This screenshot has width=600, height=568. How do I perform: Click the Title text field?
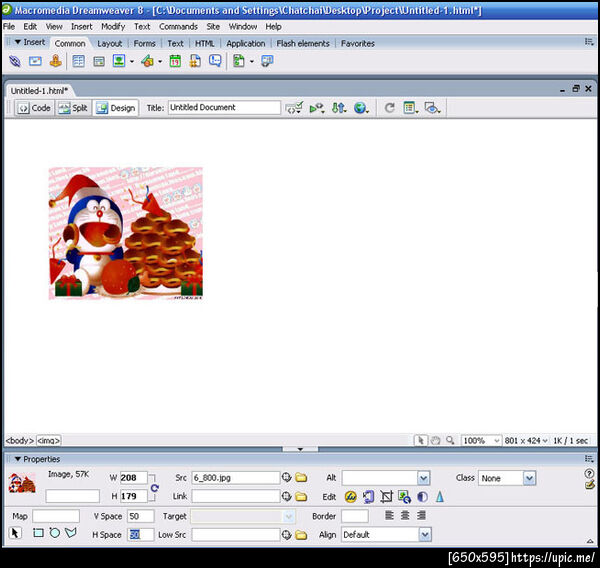224,108
